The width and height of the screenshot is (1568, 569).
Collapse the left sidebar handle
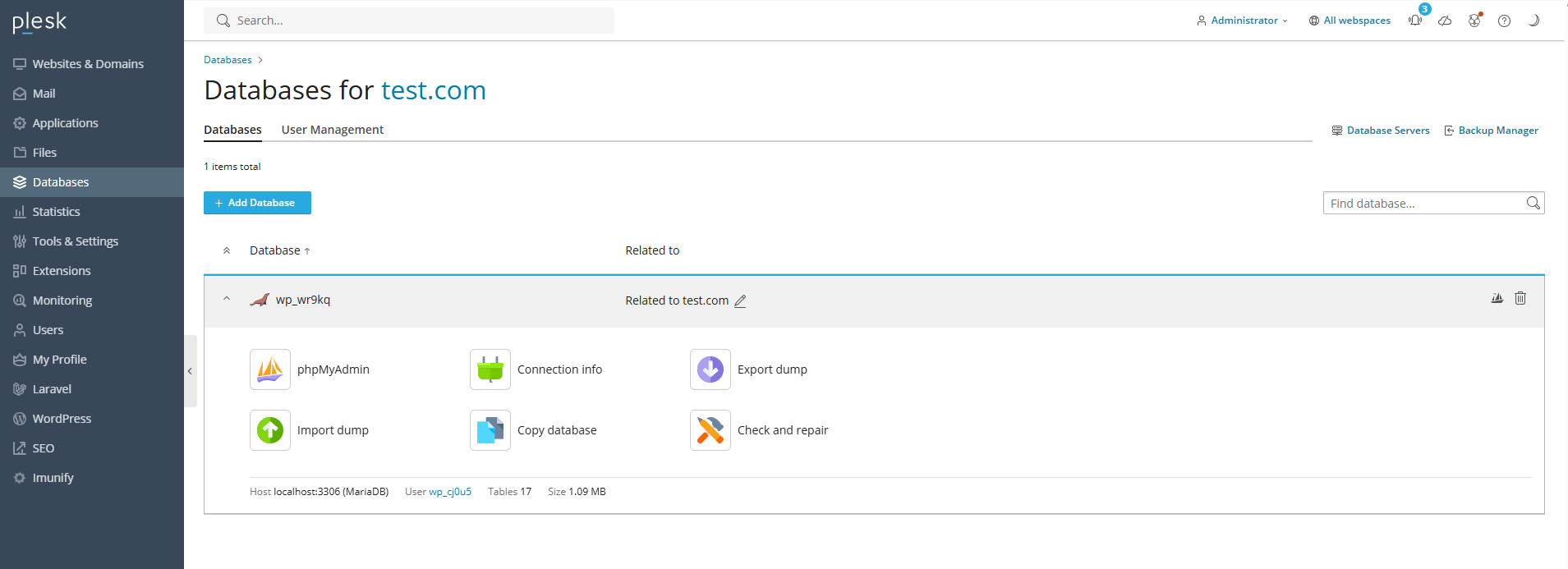click(x=190, y=371)
